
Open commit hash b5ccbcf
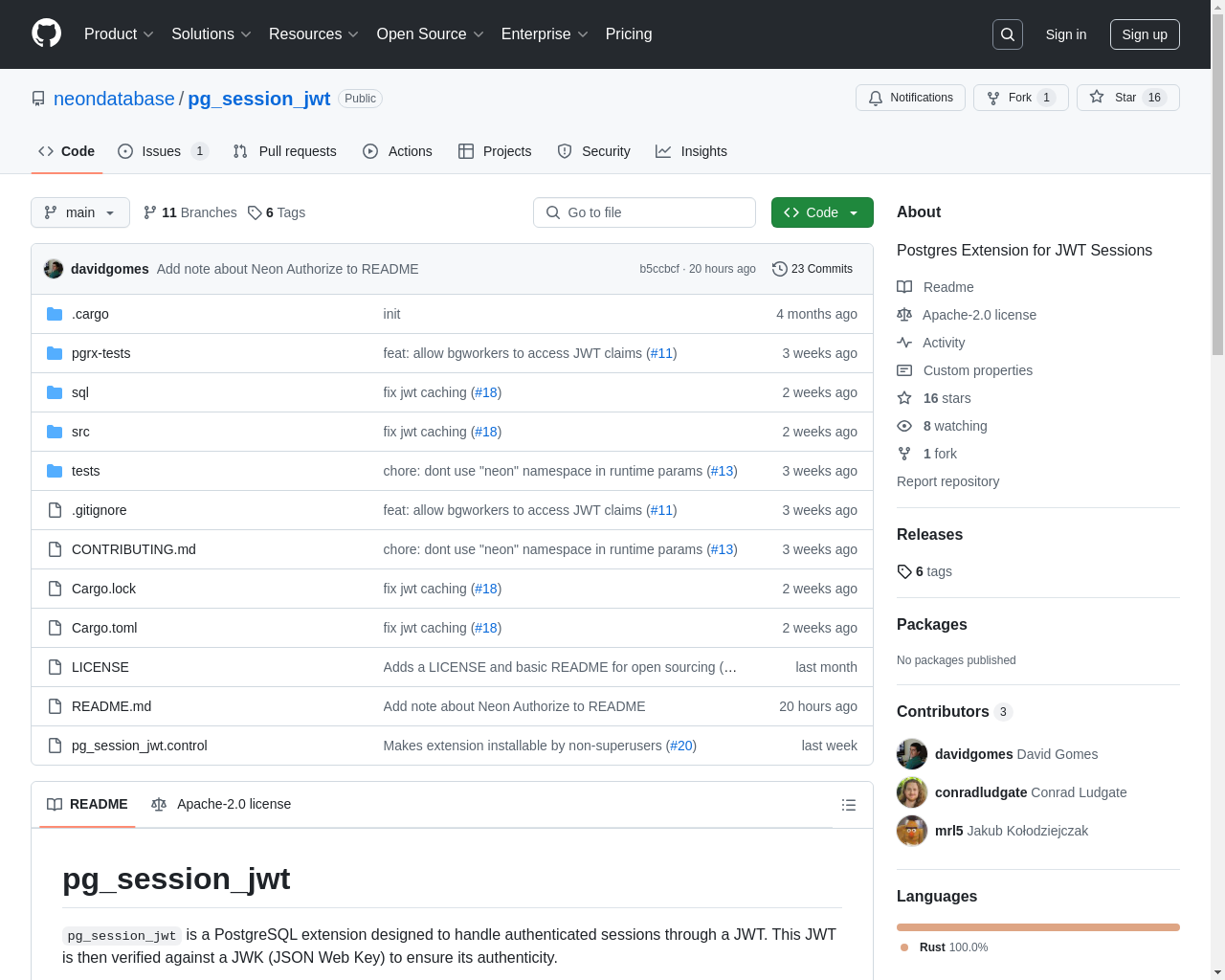pos(659,269)
